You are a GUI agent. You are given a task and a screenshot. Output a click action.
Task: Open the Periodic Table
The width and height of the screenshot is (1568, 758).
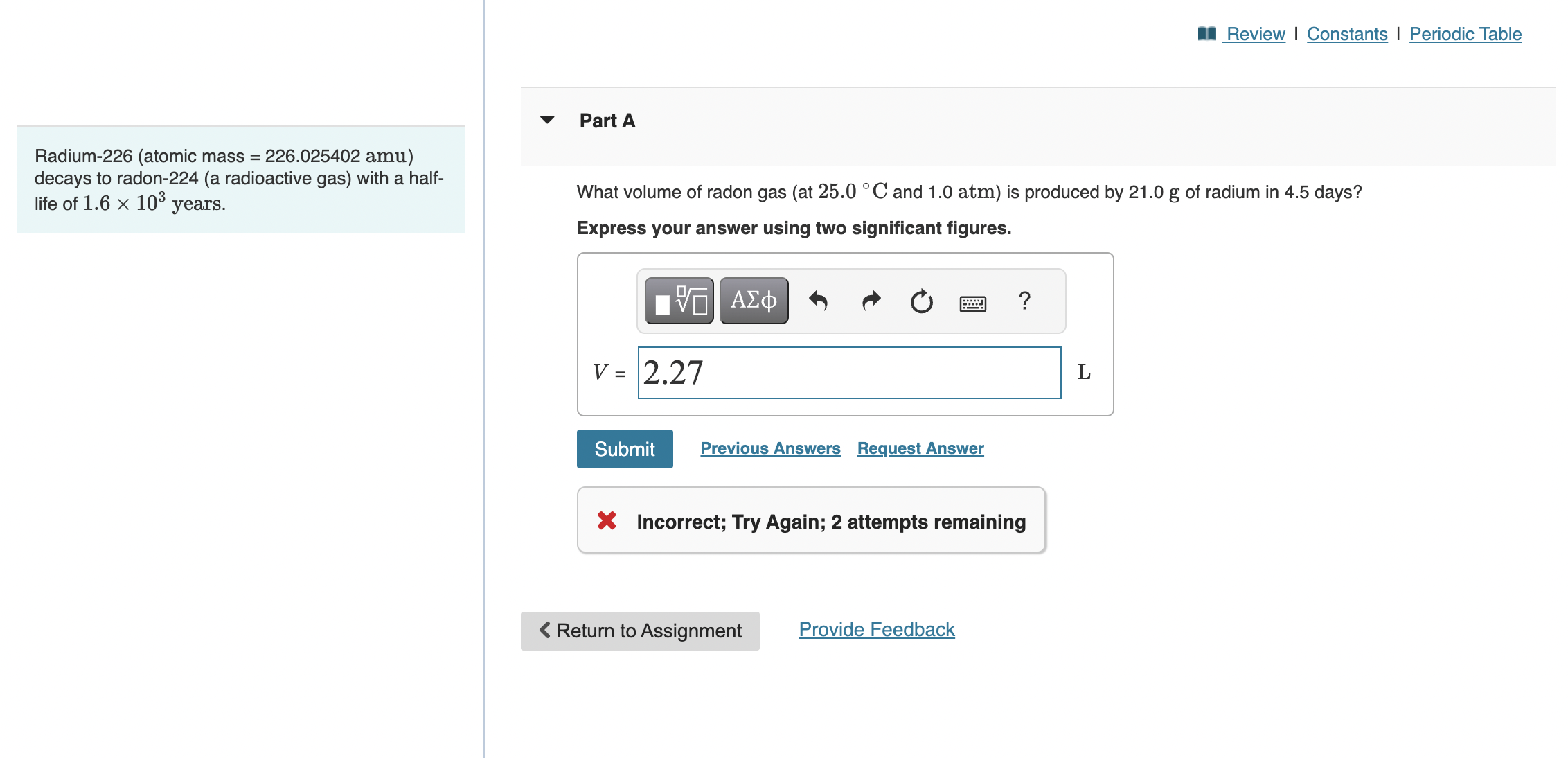pos(1464,33)
